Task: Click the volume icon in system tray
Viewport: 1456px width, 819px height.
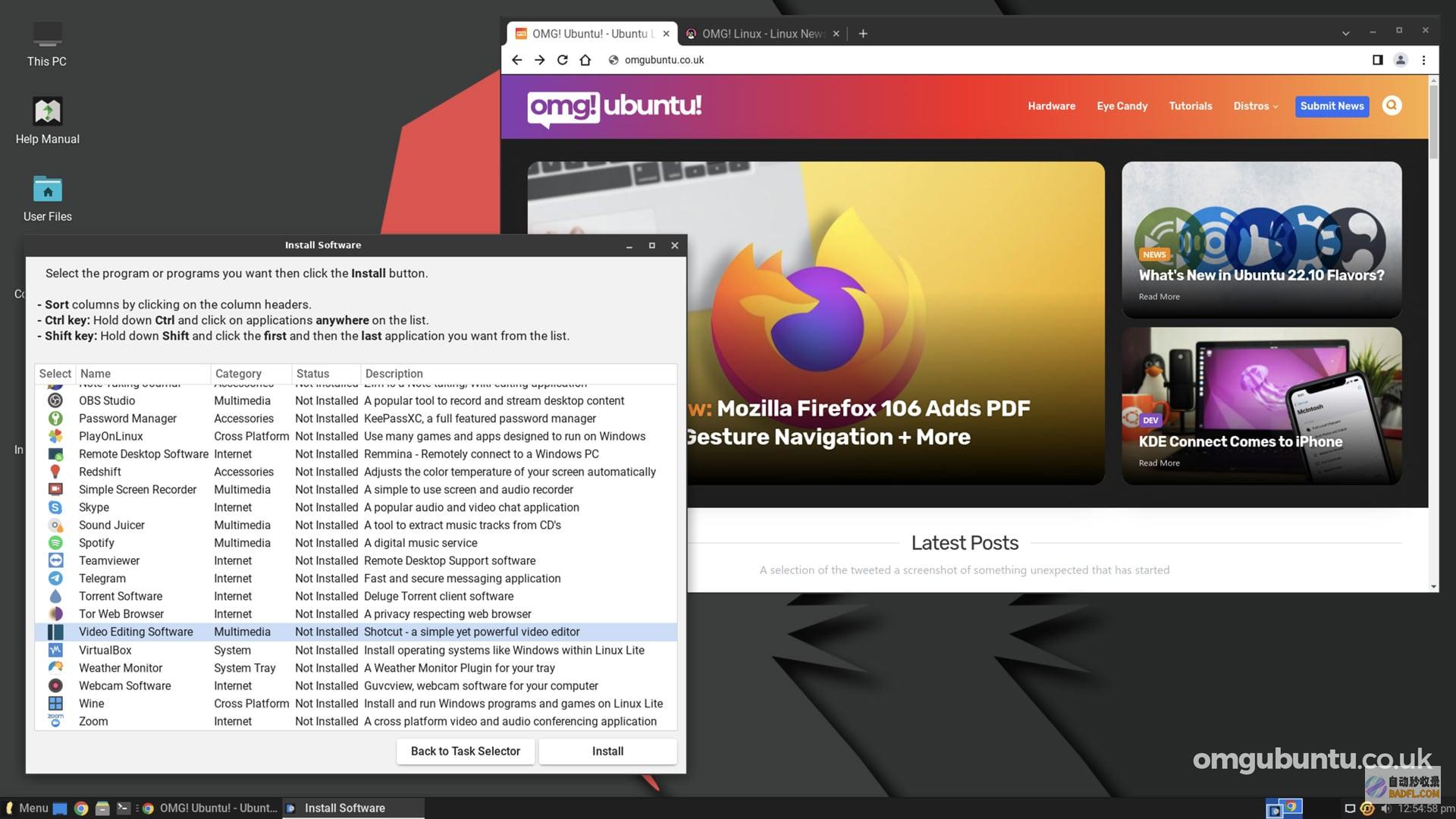Action: coord(1385,808)
